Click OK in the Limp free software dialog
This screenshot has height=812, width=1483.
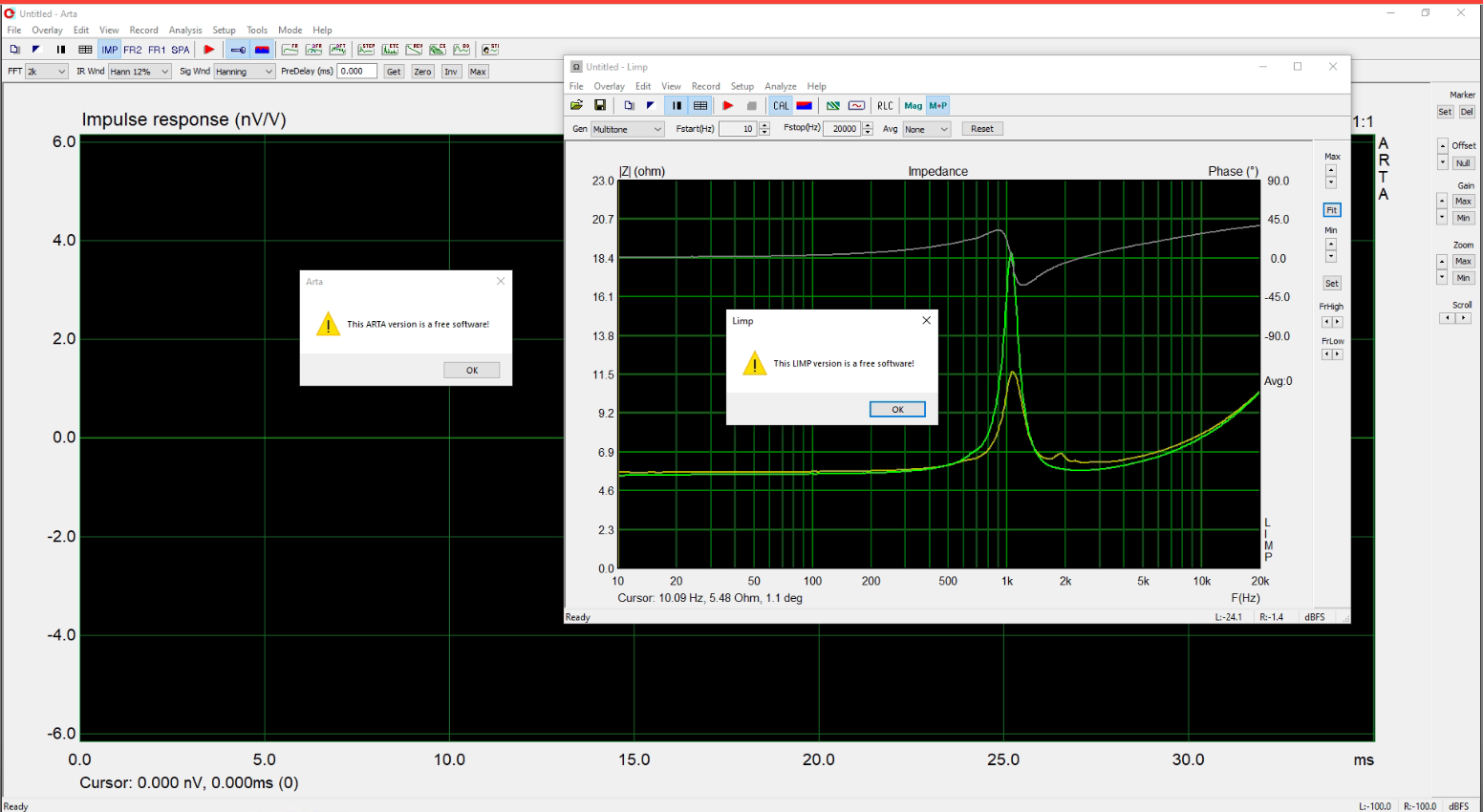[x=897, y=409]
